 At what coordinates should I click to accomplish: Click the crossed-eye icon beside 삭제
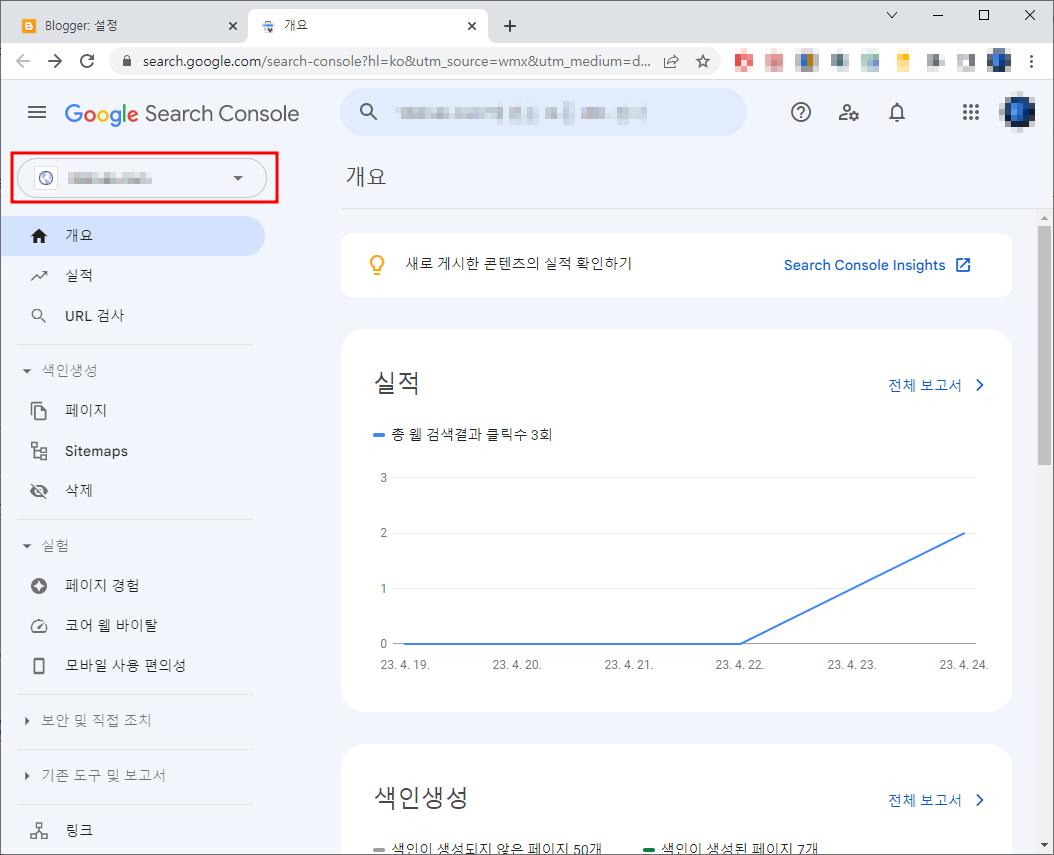click(39, 491)
